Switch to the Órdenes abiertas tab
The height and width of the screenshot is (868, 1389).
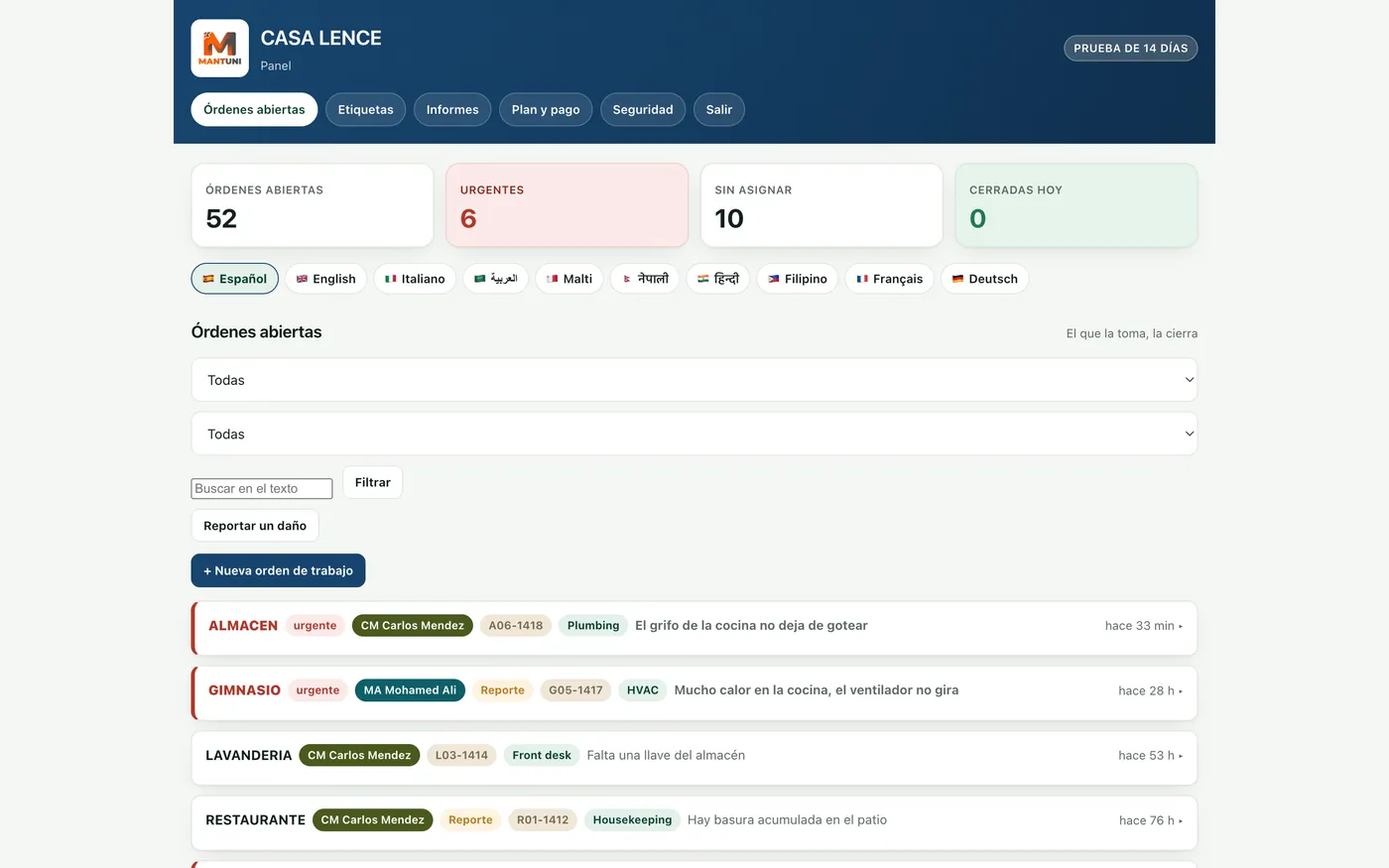pos(254,110)
